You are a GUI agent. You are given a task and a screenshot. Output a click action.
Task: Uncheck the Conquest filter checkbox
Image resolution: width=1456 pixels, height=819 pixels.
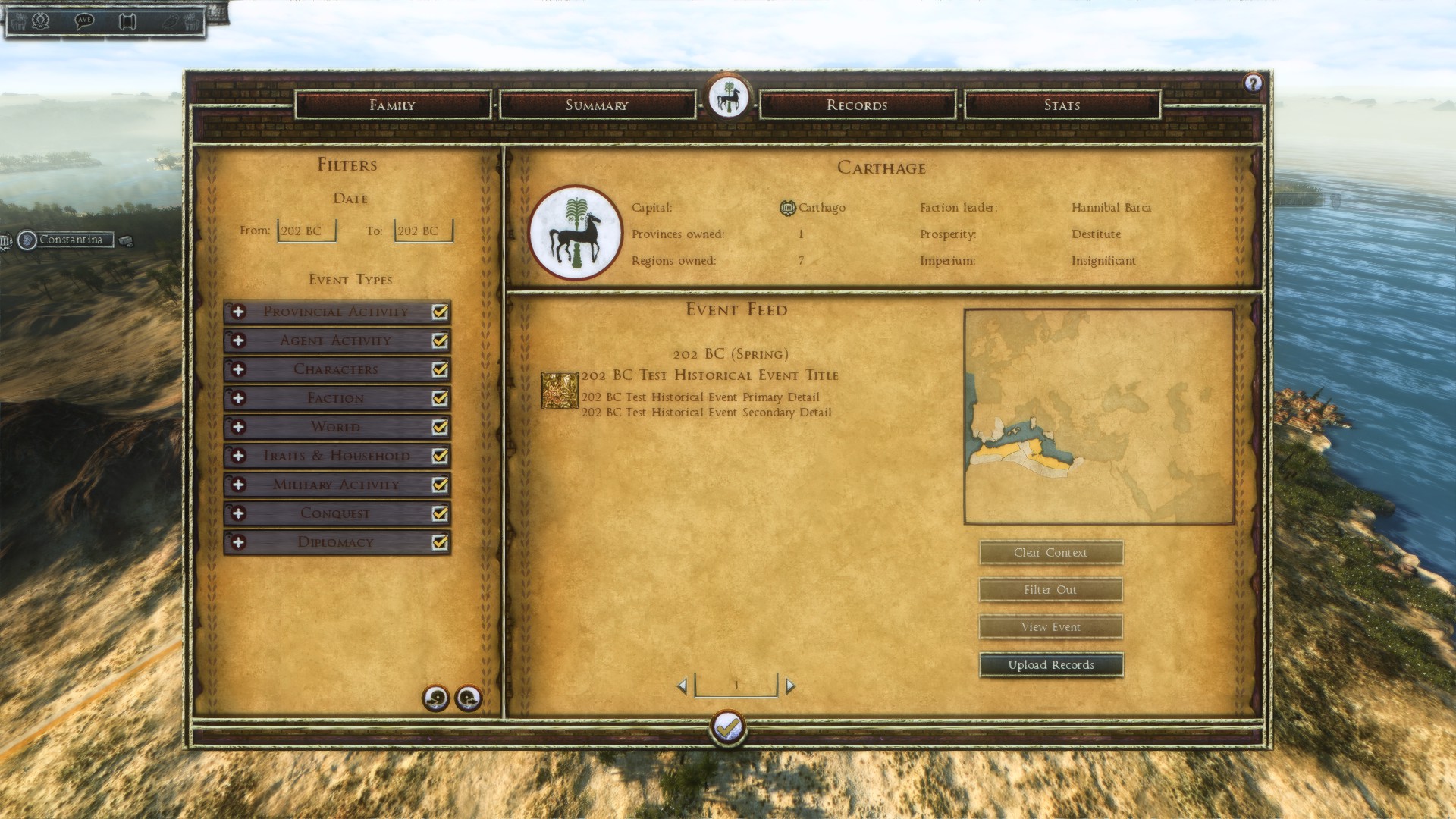tap(440, 513)
